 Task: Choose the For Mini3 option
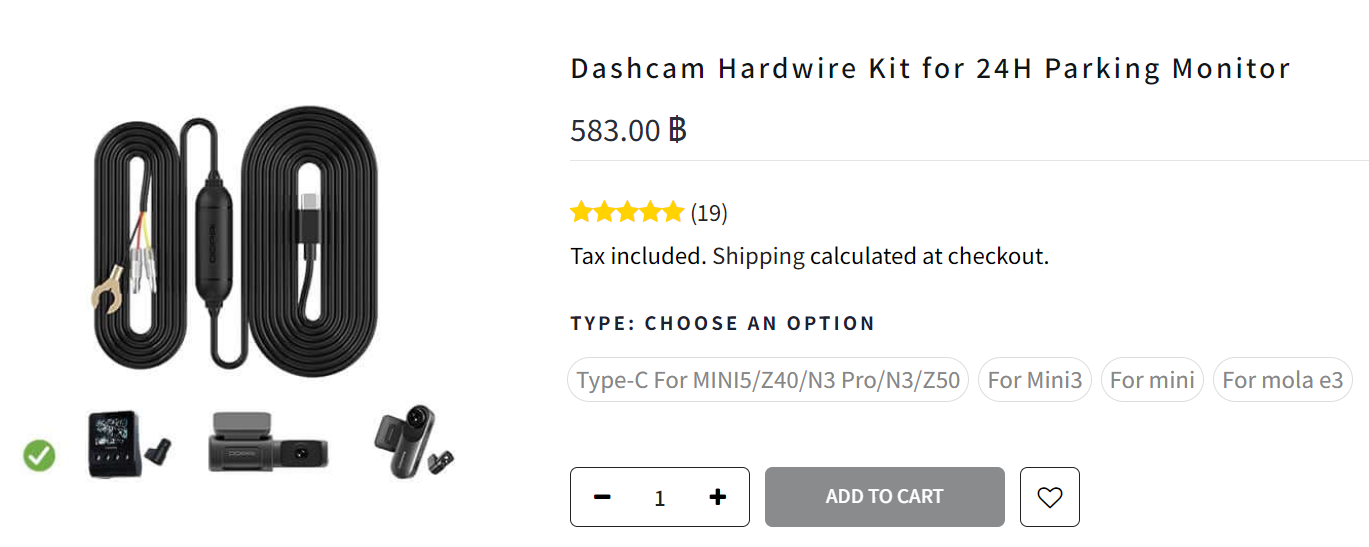point(1034,380)
